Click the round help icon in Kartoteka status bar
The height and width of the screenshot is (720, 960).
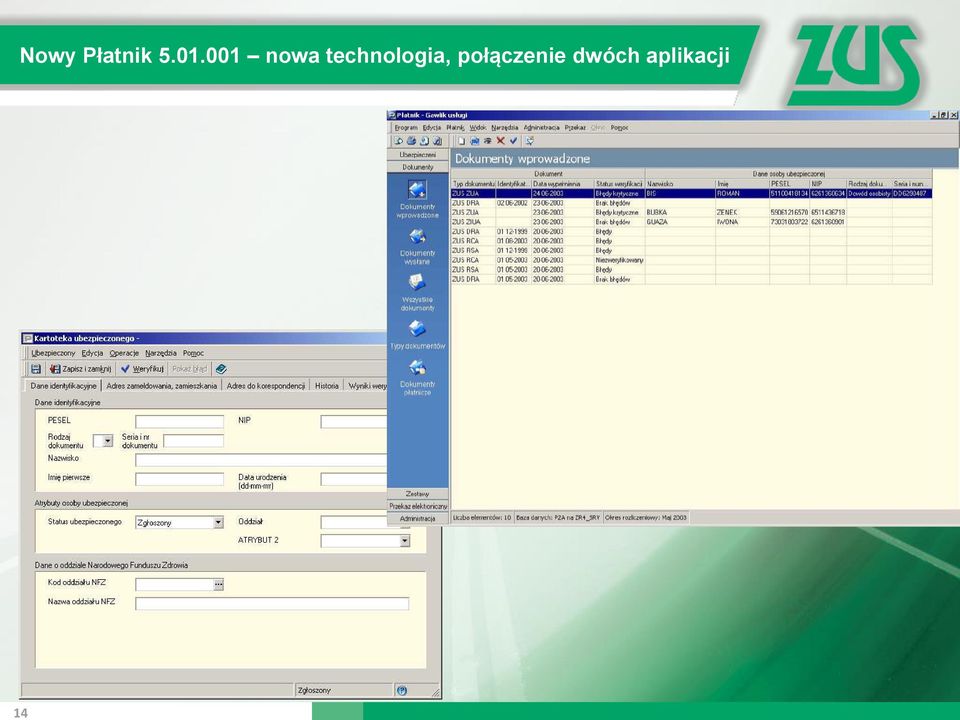click(402, 691)
